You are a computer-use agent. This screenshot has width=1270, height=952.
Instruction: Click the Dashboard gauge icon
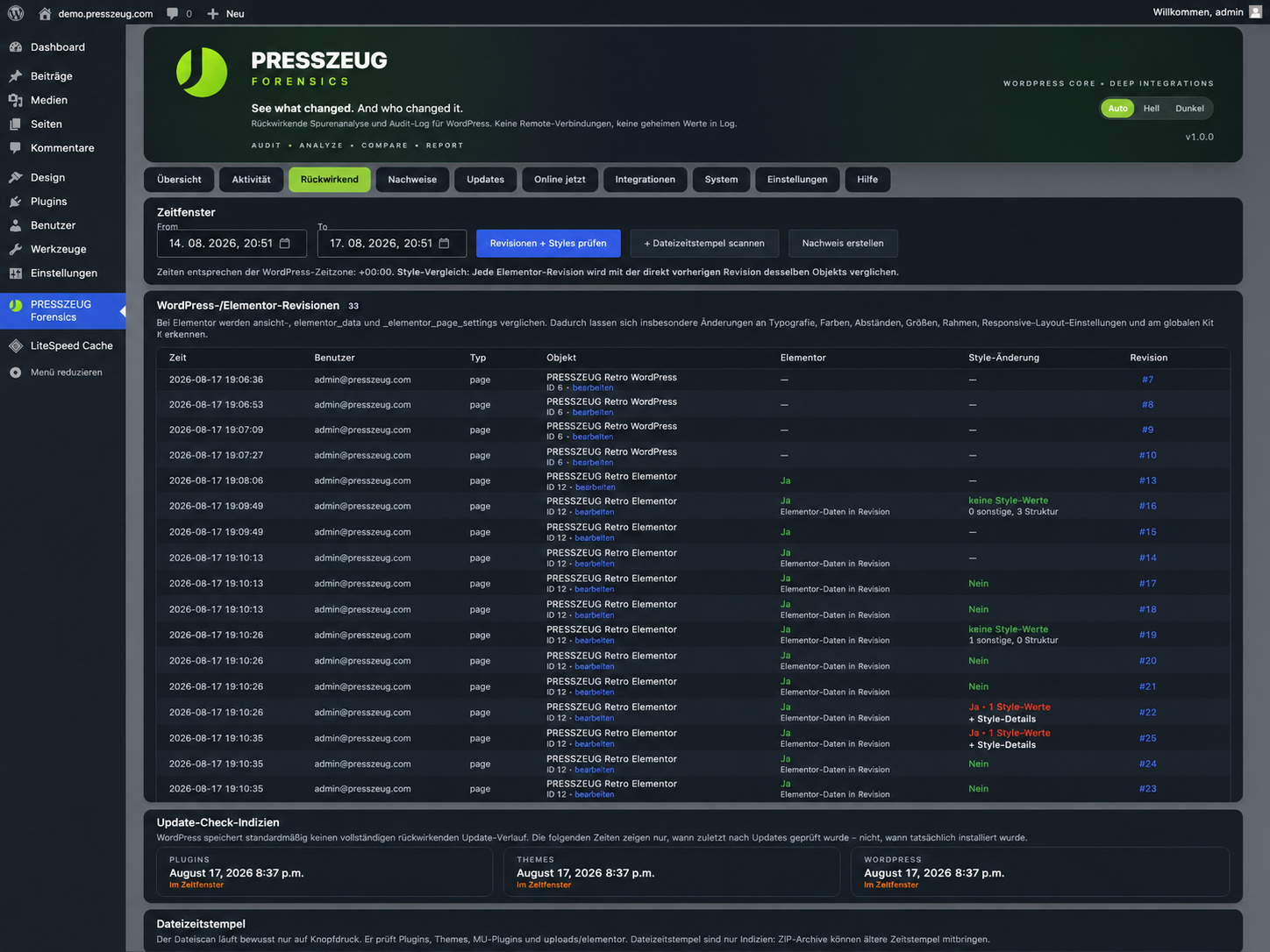pos(16,47)
